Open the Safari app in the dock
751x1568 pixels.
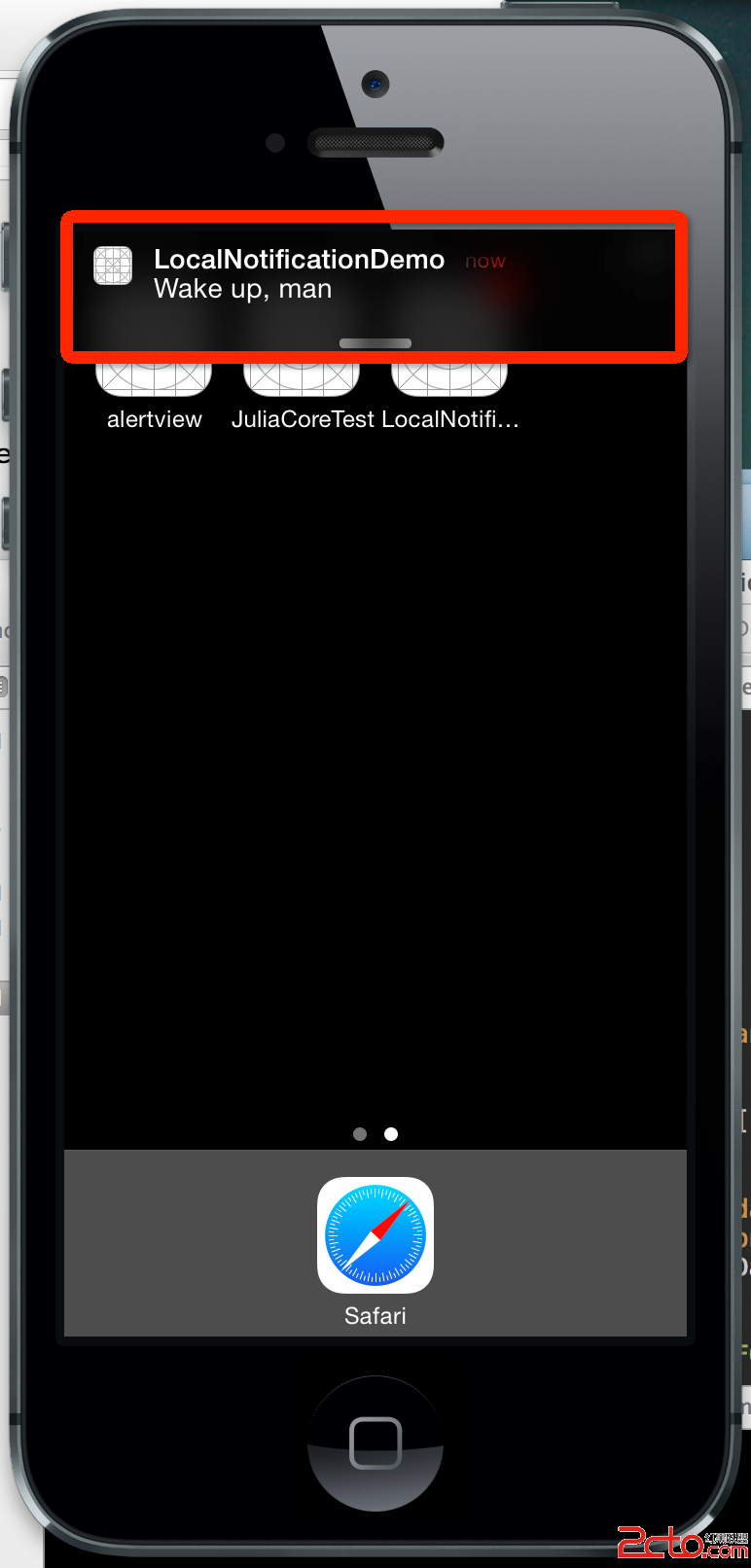375,1235
